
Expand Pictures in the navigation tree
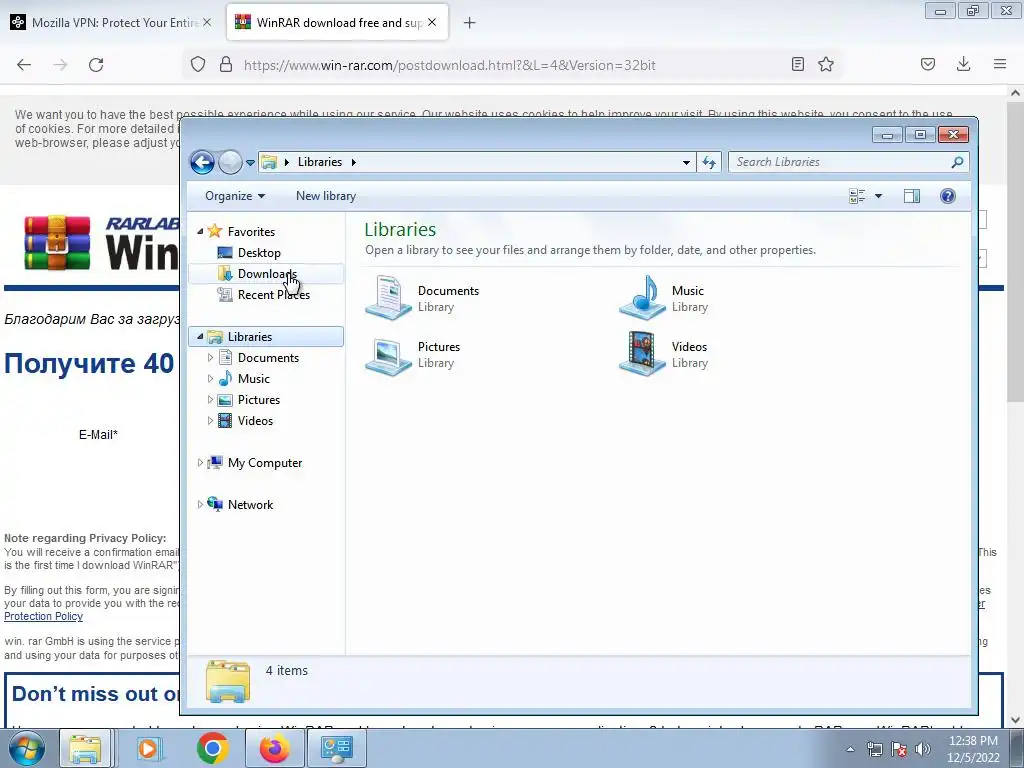tap(210, 400)
